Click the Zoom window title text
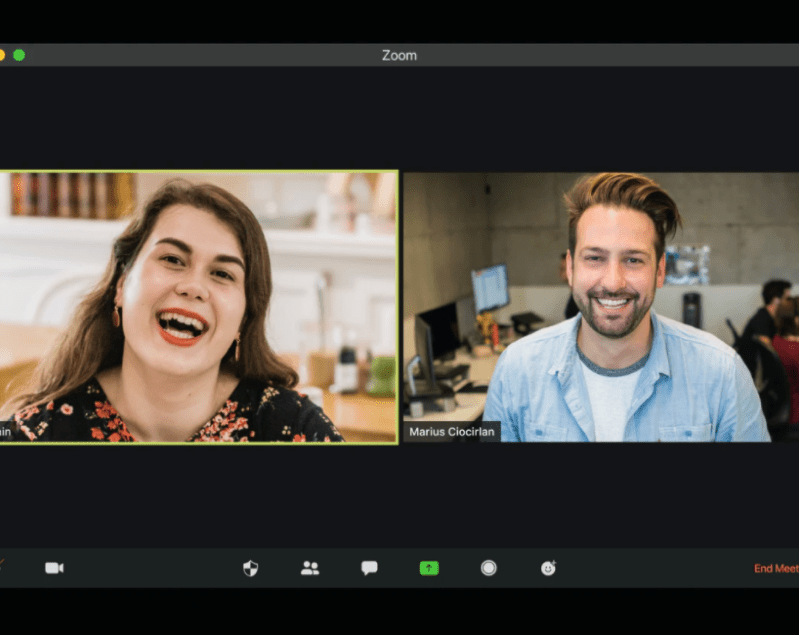The height and width of the screenshot is (635, 799). [400, 55]
